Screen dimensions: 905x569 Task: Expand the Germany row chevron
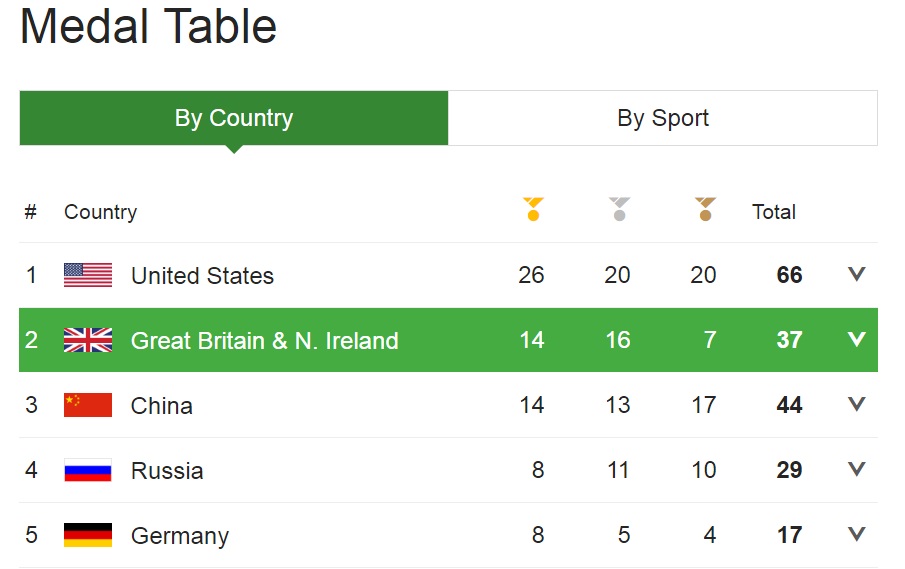click(x=857, y=534)
